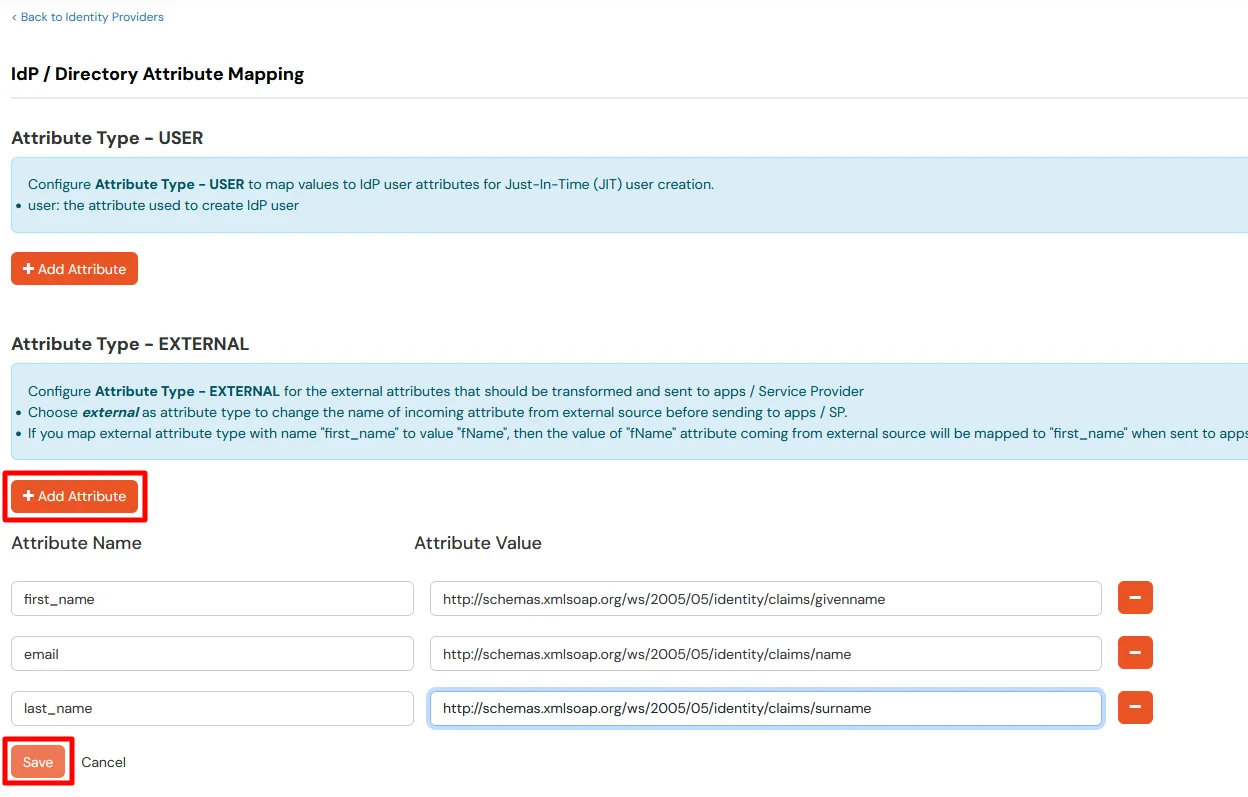Remove the last_name attribute row
The height and width of the screenshot is (797, 1248).
[1135, 708]
